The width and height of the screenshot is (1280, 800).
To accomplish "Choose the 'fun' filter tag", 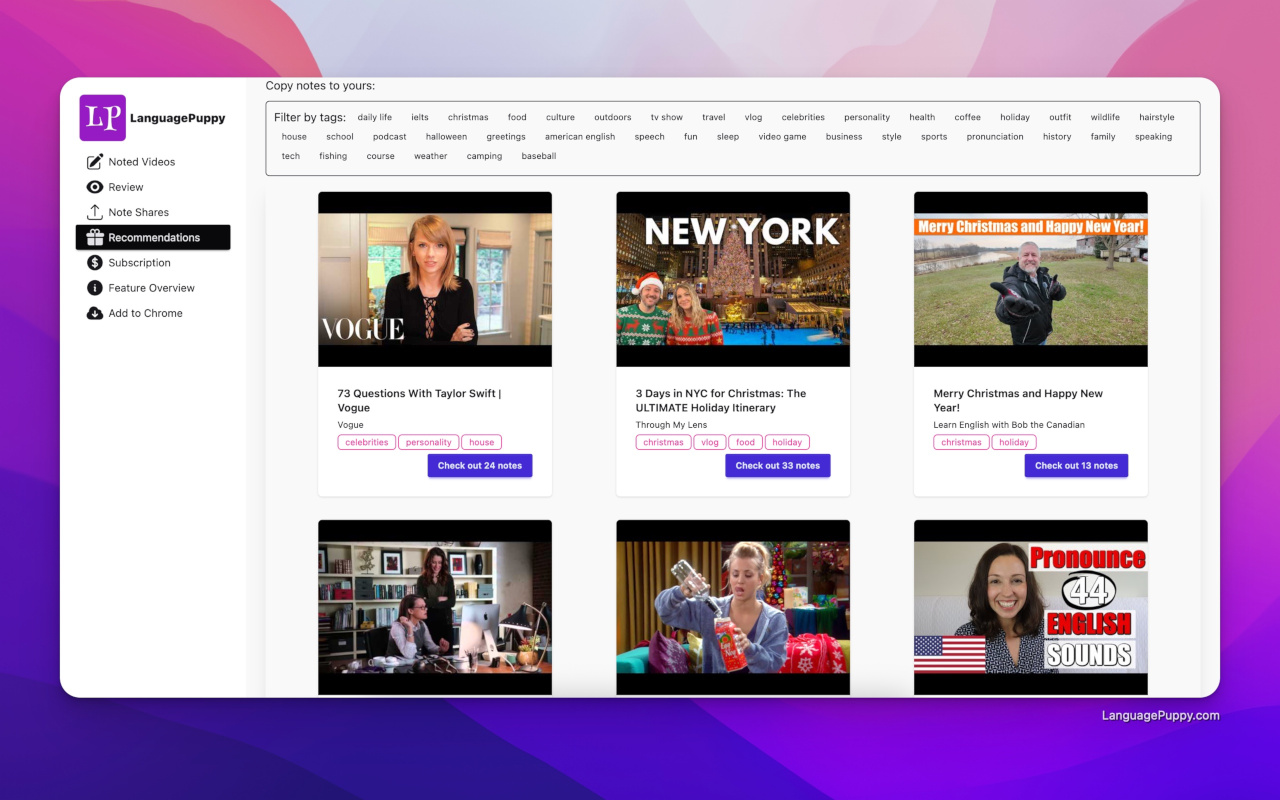I will (x=691, y=137).
